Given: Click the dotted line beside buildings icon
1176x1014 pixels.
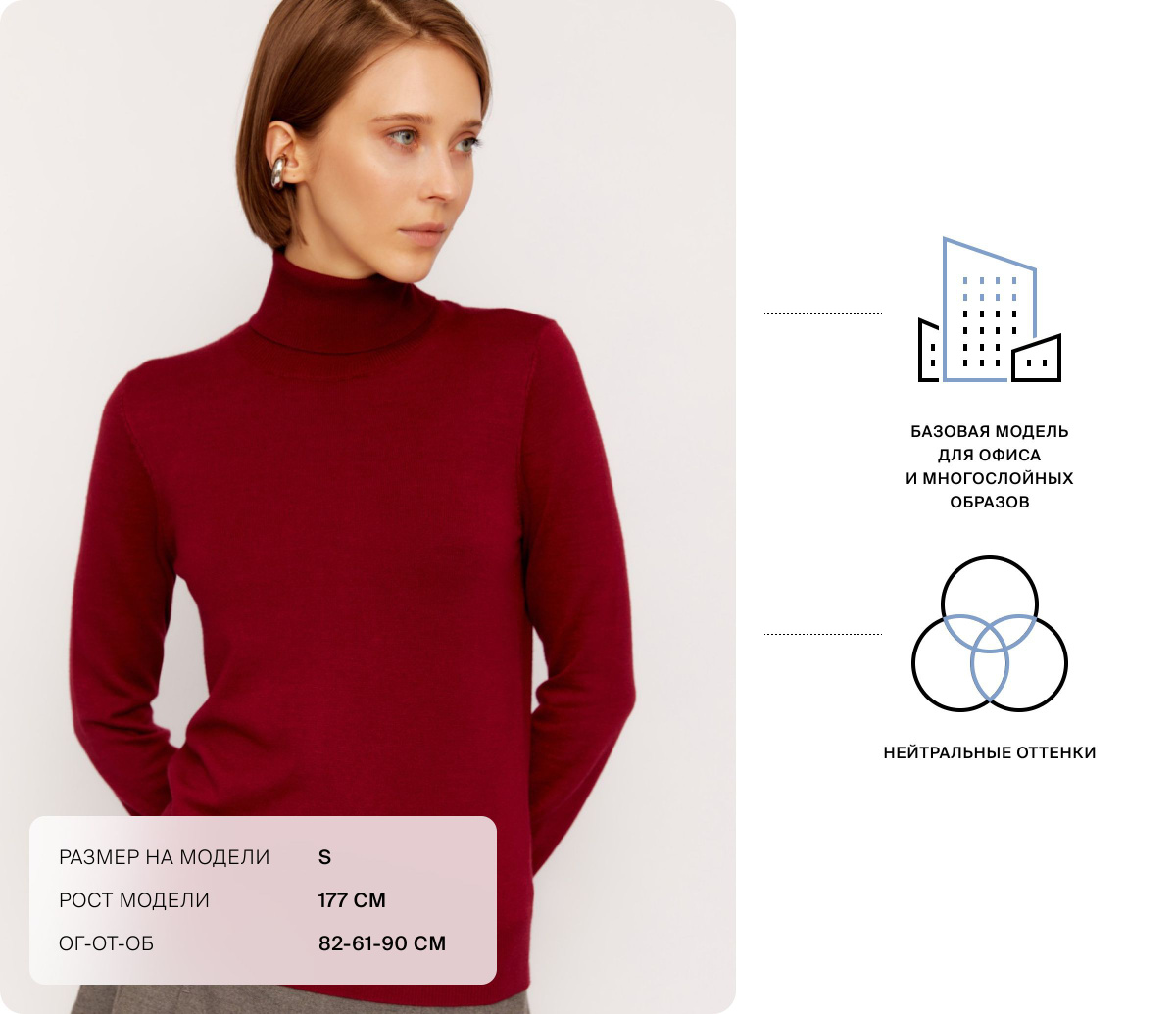Looking at the screenshot, I should point(823,313).
